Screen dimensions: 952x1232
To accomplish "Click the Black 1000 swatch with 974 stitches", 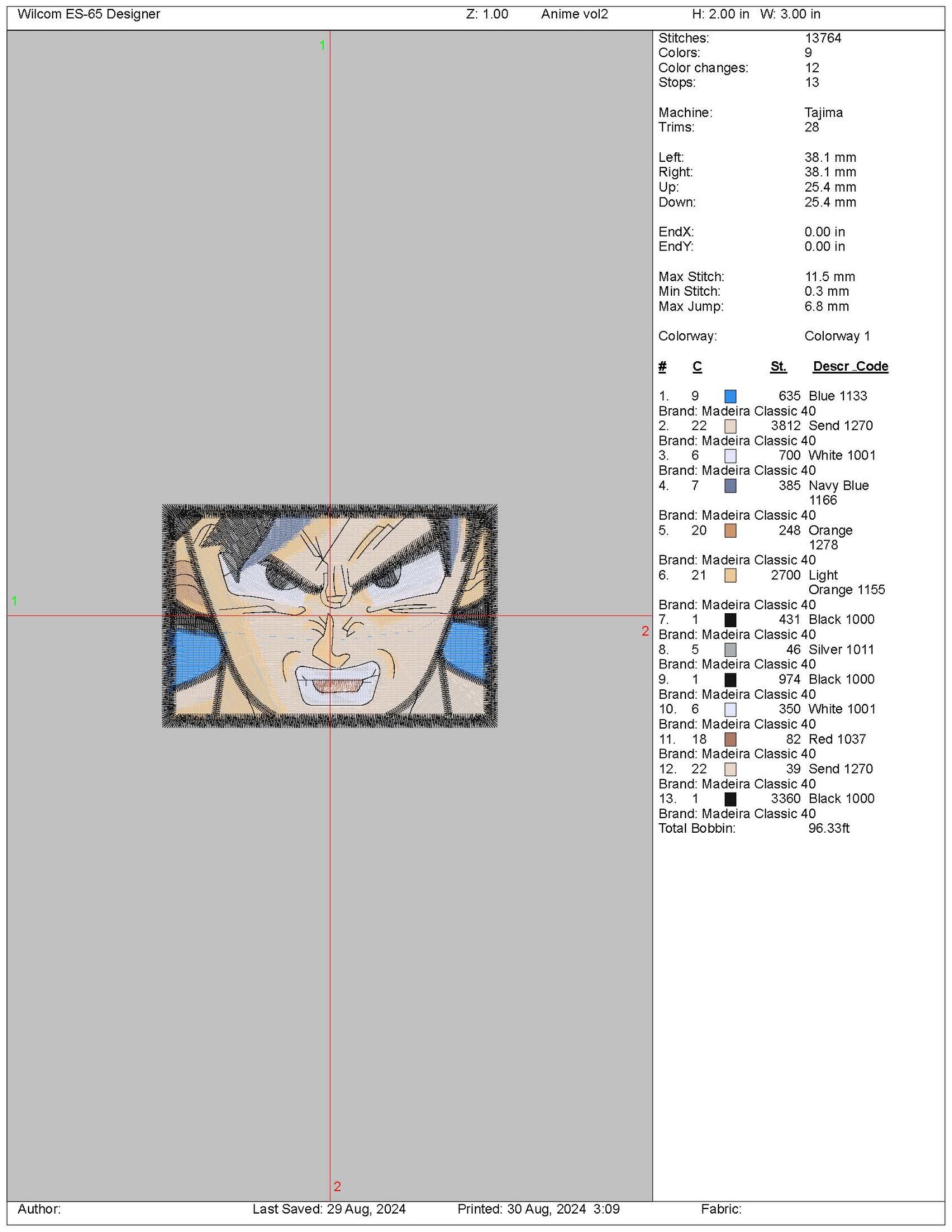I will point(731,680).
